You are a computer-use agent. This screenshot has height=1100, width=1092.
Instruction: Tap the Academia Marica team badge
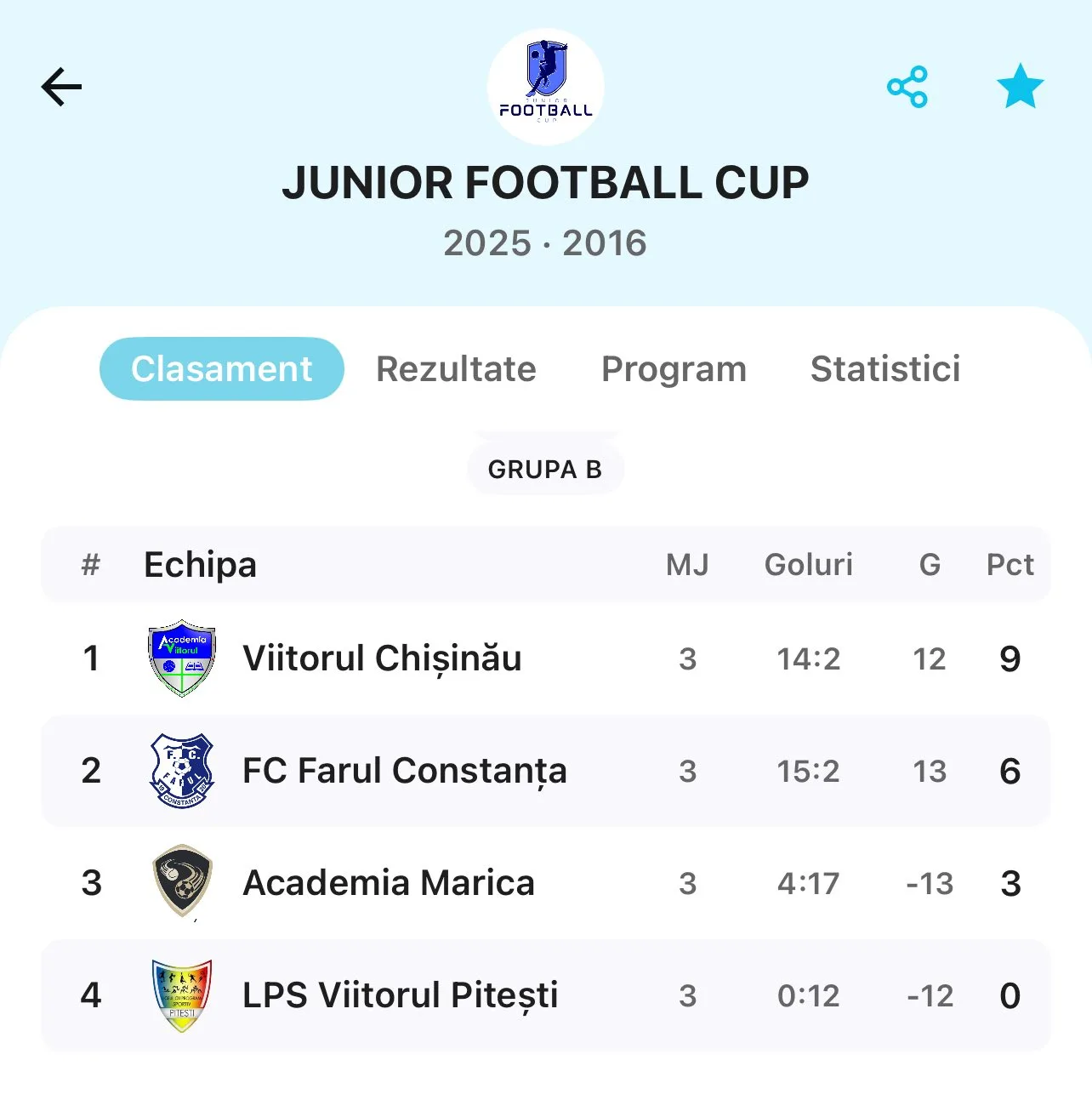coord(182,881)
